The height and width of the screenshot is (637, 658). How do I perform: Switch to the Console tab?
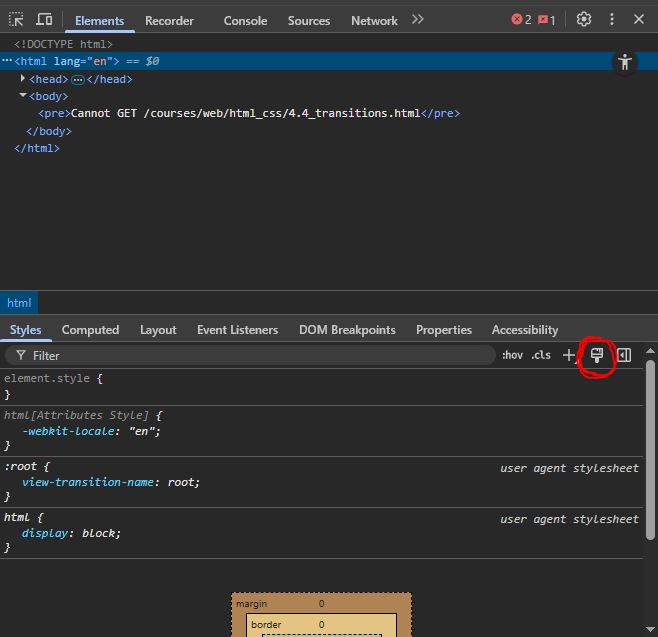point(245,20)
